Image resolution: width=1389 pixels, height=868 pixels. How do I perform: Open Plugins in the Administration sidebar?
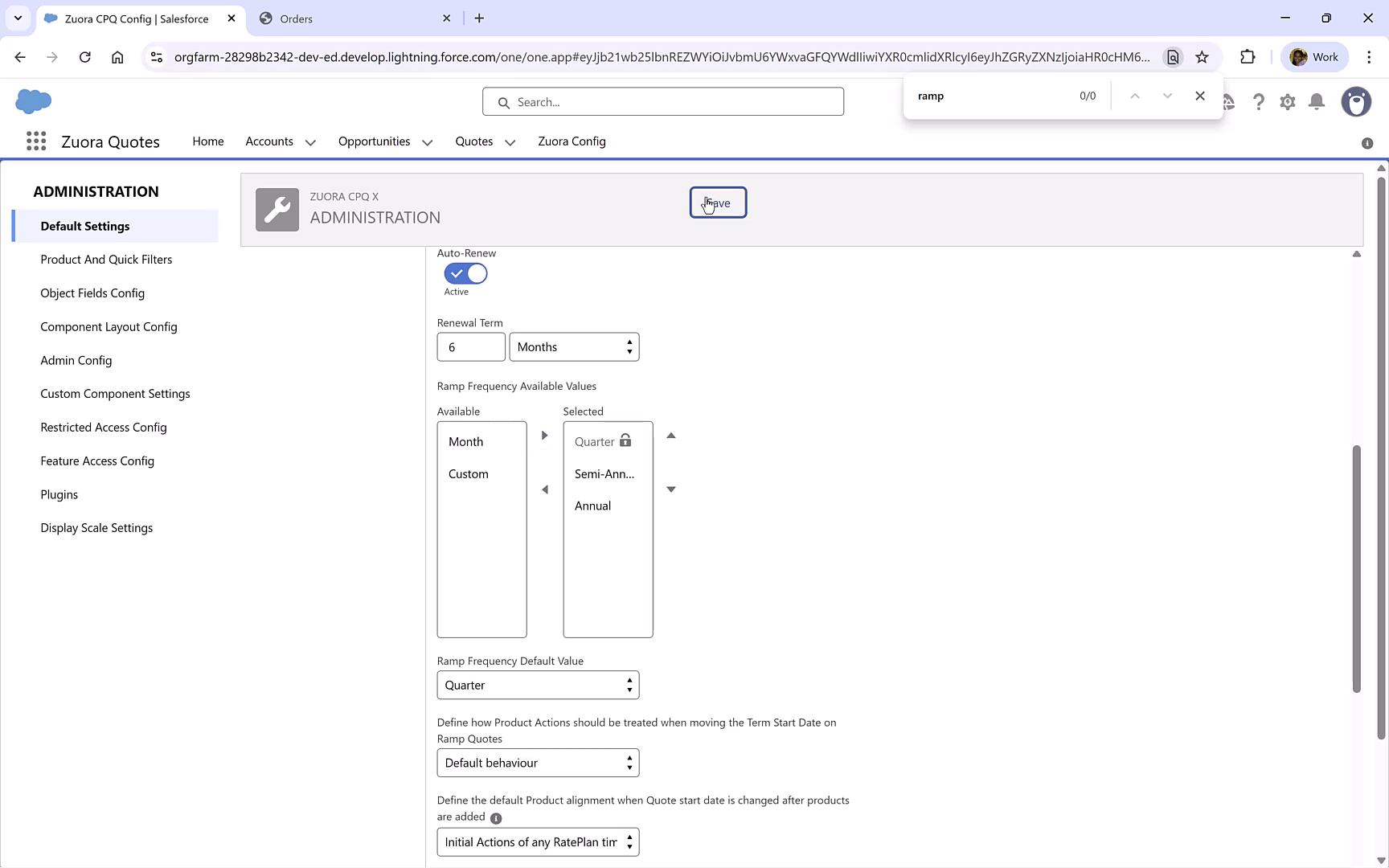pyautogui.click(x=59, y=494)
